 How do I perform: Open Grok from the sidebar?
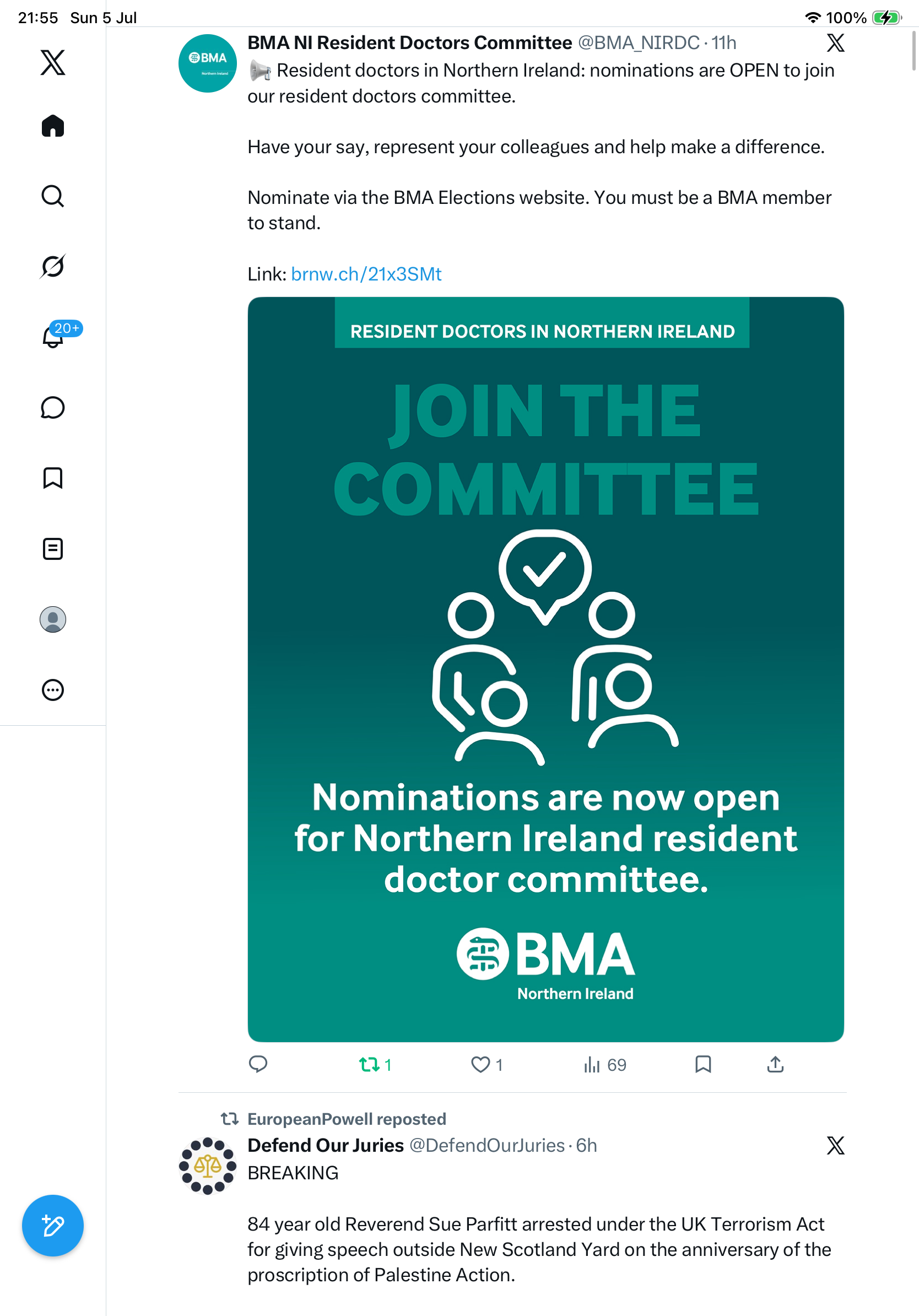click(53, 267)
